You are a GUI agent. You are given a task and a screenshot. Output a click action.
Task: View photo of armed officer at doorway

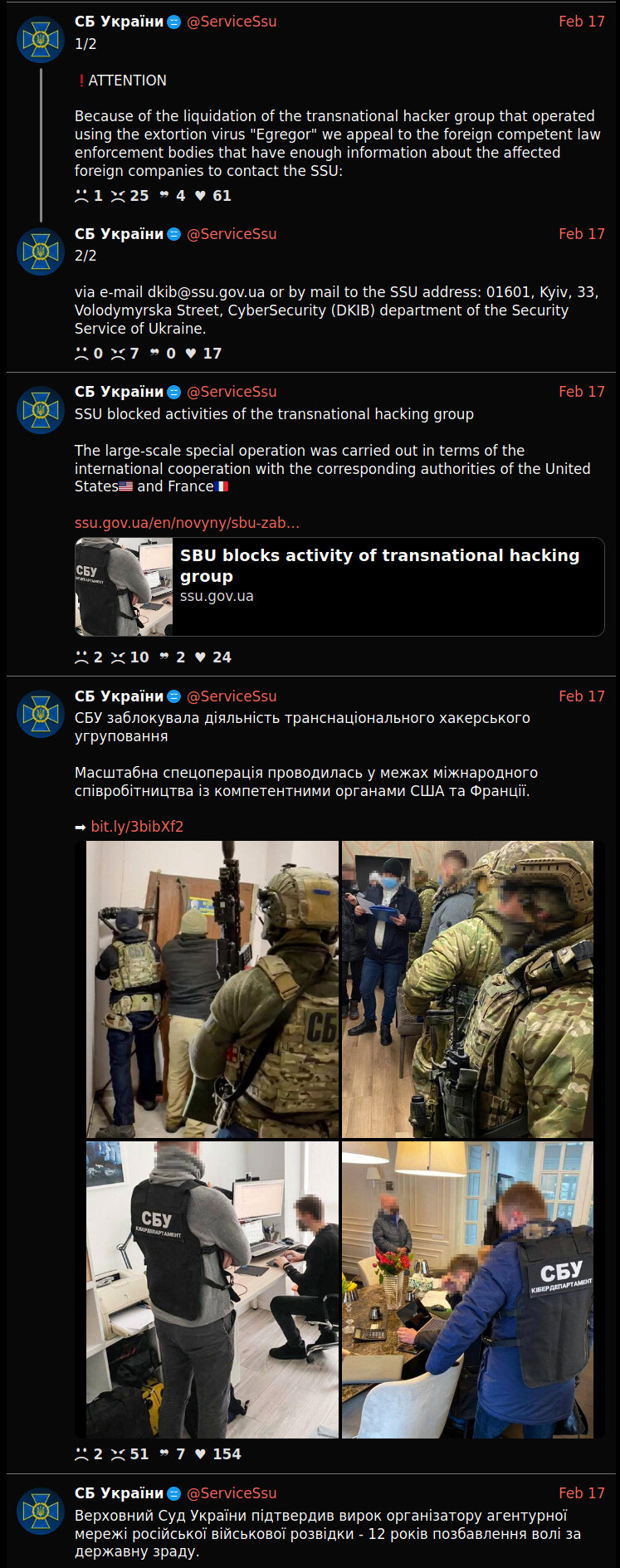[x=212, y=989]
